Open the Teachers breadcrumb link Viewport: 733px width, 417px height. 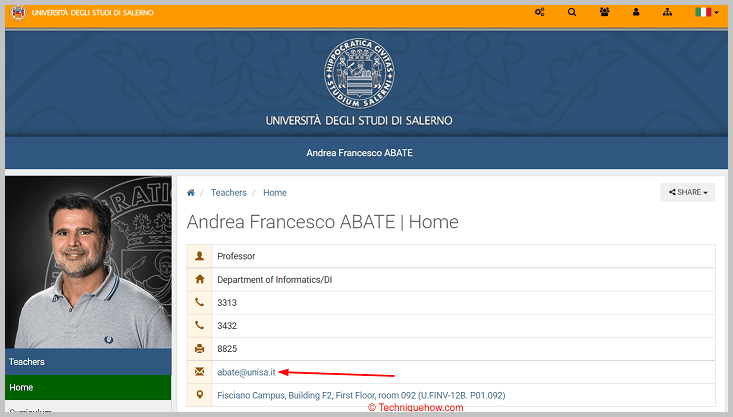229,193
